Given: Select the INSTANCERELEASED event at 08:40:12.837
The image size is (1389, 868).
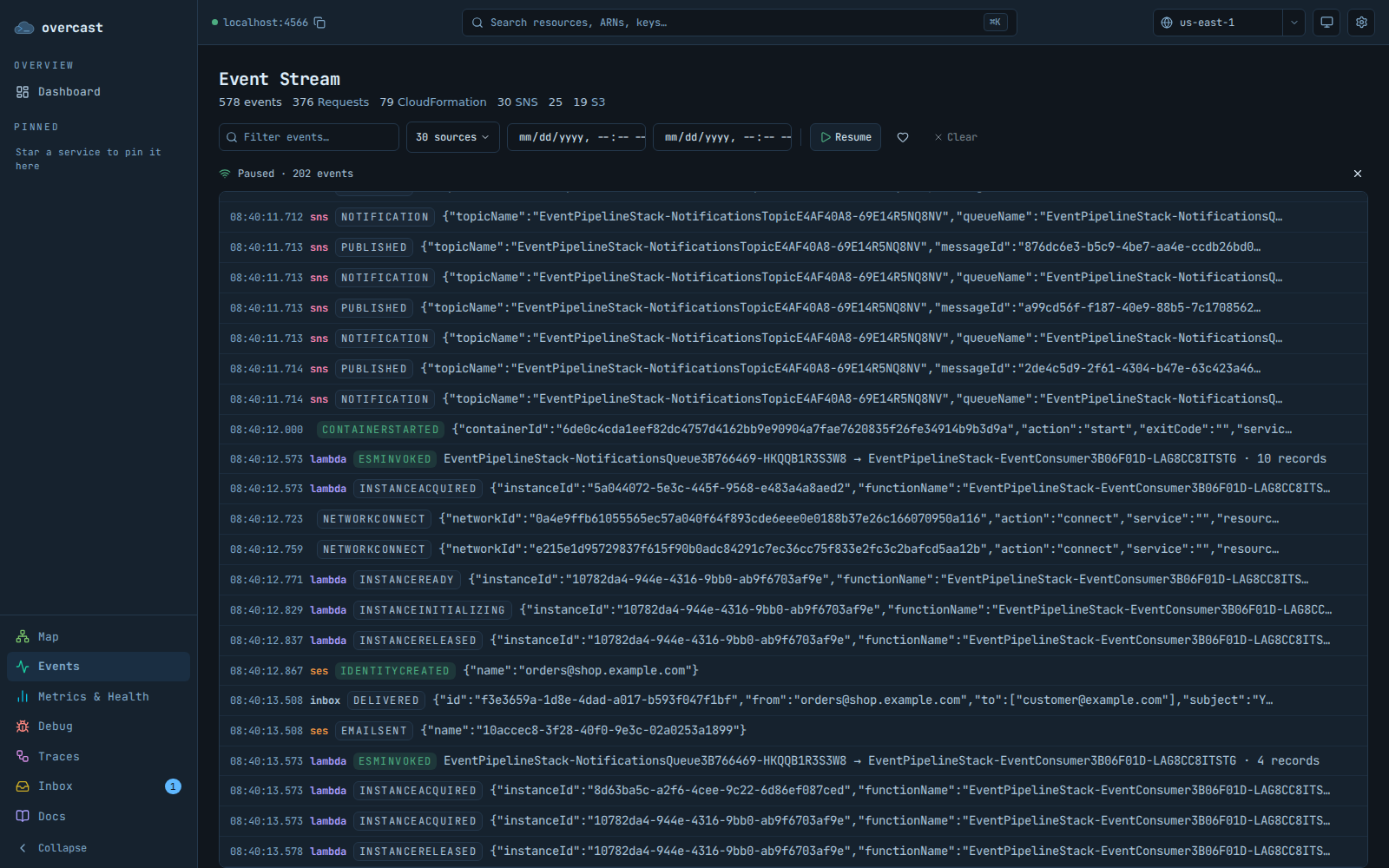Looking at the screenshot, I should (x=793, y=641).
